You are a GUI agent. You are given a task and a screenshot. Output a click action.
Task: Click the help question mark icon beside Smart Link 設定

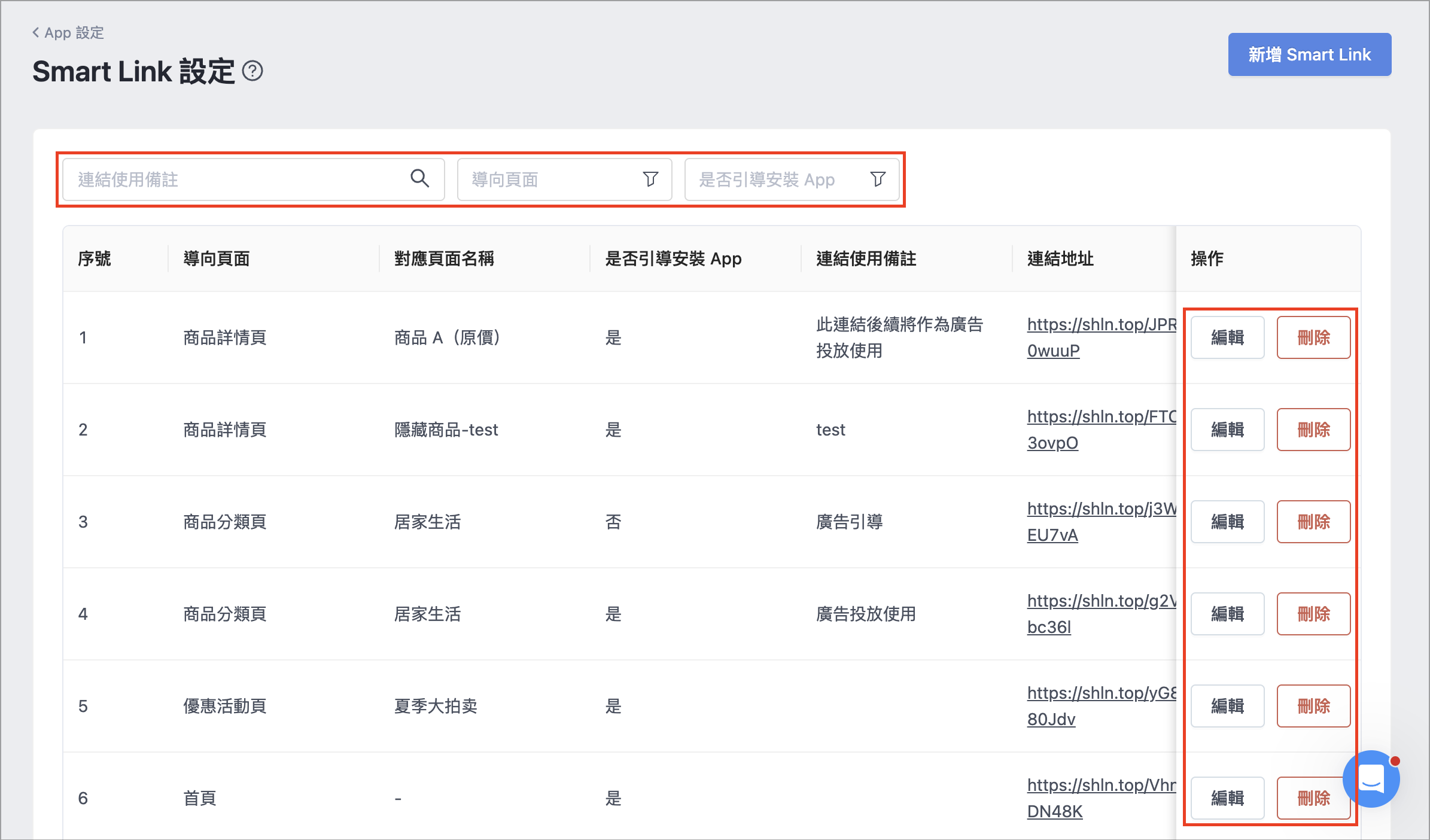[x=252, y=71]
